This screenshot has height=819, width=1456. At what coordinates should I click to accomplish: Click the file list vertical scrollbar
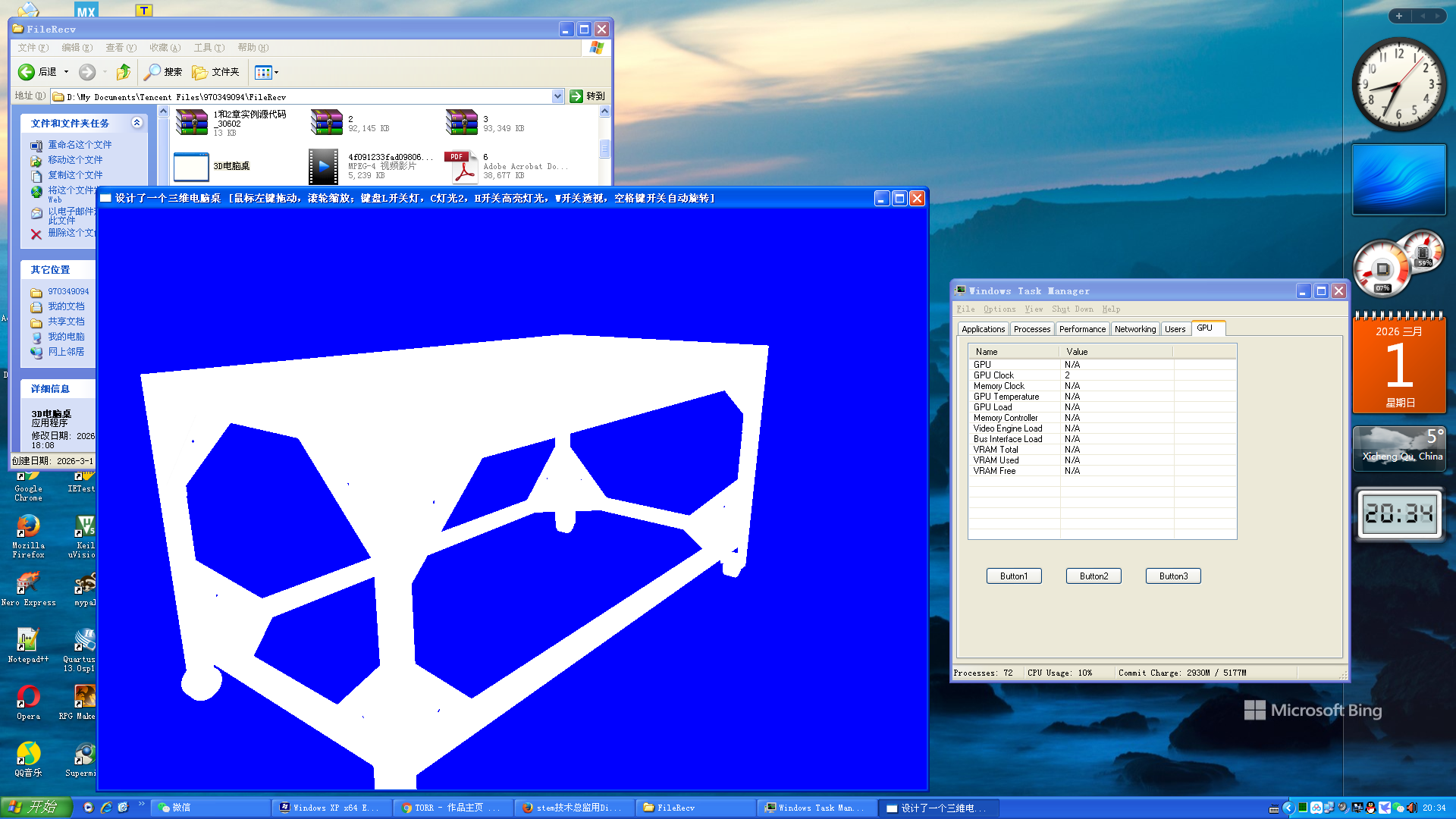[x=604, y=148]
